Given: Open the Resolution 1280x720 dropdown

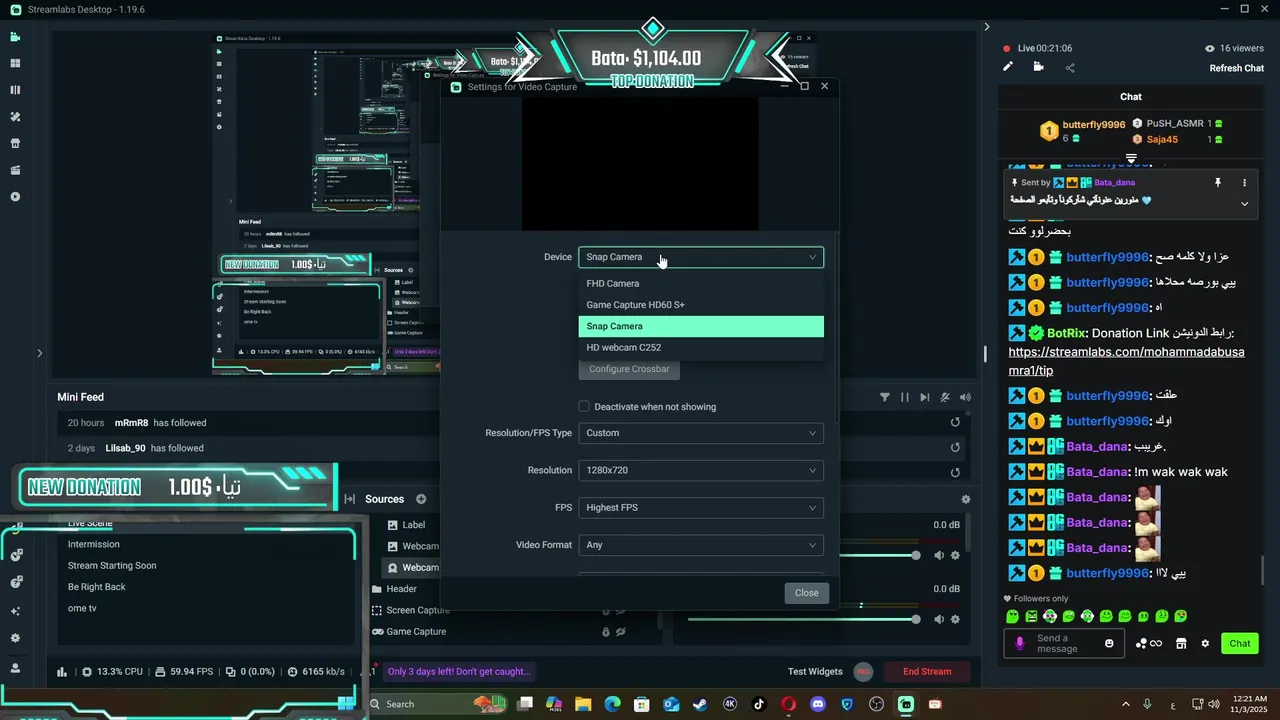Looking at the screenshot, I should click(x=701, y=470).
